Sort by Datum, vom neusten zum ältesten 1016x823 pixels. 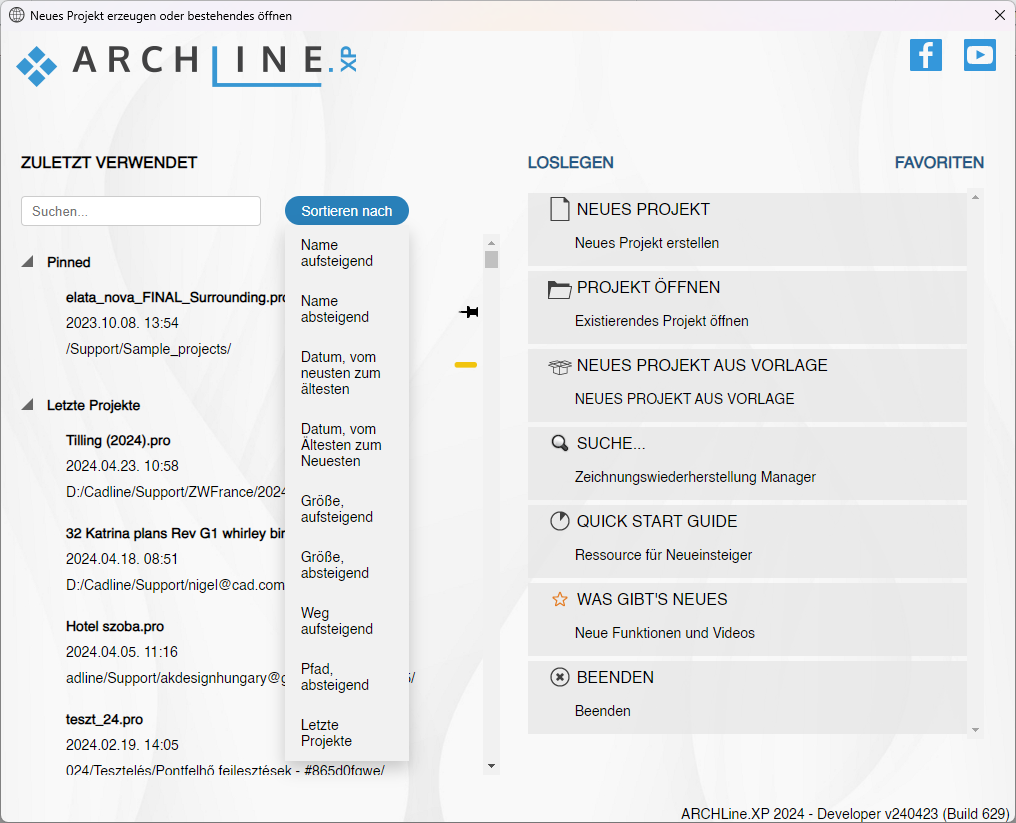coord(340,373)
